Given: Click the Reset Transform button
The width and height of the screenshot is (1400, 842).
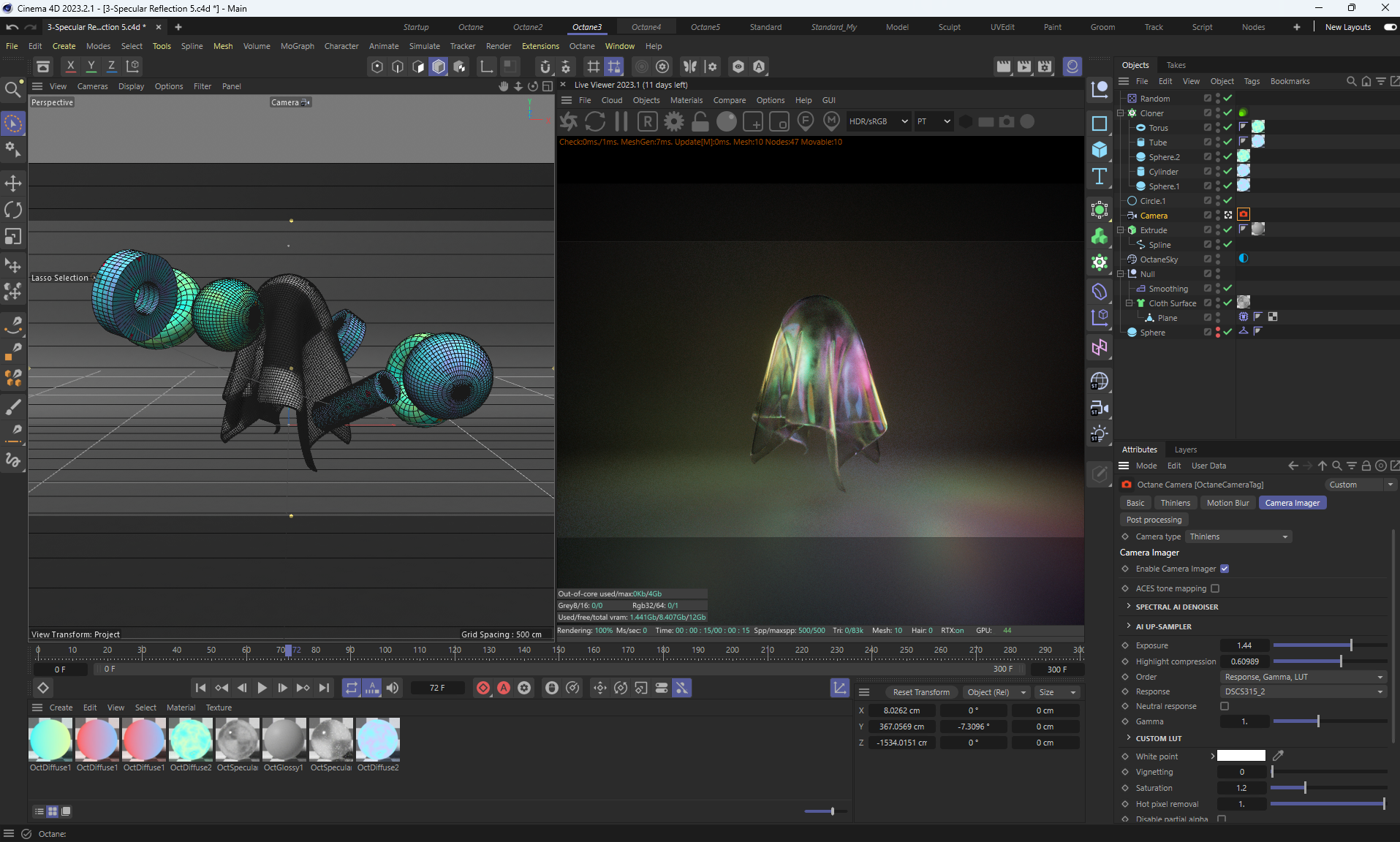Looking at the screenshot, I should coord(920,692).
